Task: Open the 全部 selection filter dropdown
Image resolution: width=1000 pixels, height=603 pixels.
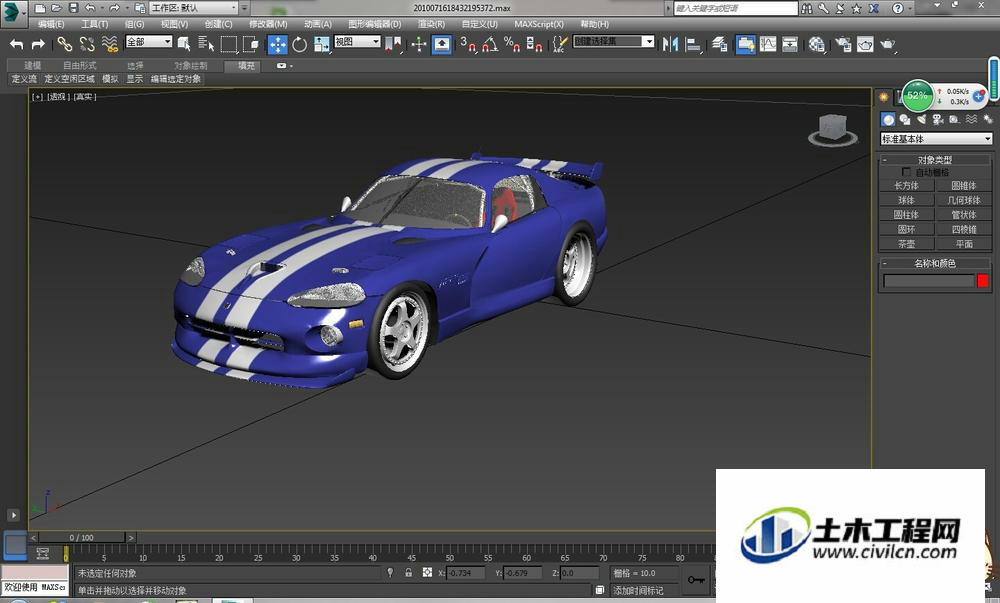Action: click(149, 41)
